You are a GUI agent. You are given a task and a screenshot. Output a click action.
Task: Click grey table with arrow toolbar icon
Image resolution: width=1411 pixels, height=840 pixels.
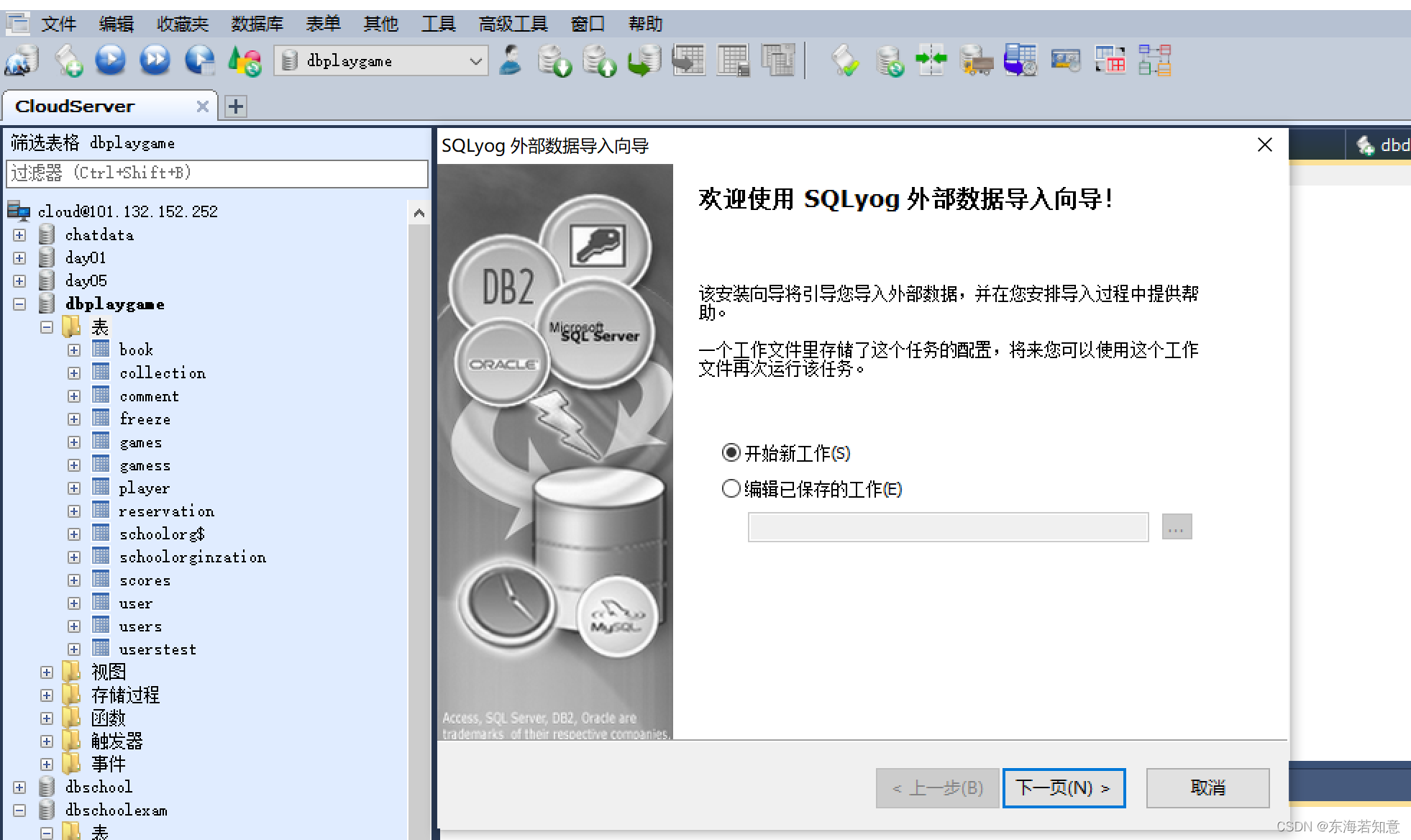click(688, 60)
